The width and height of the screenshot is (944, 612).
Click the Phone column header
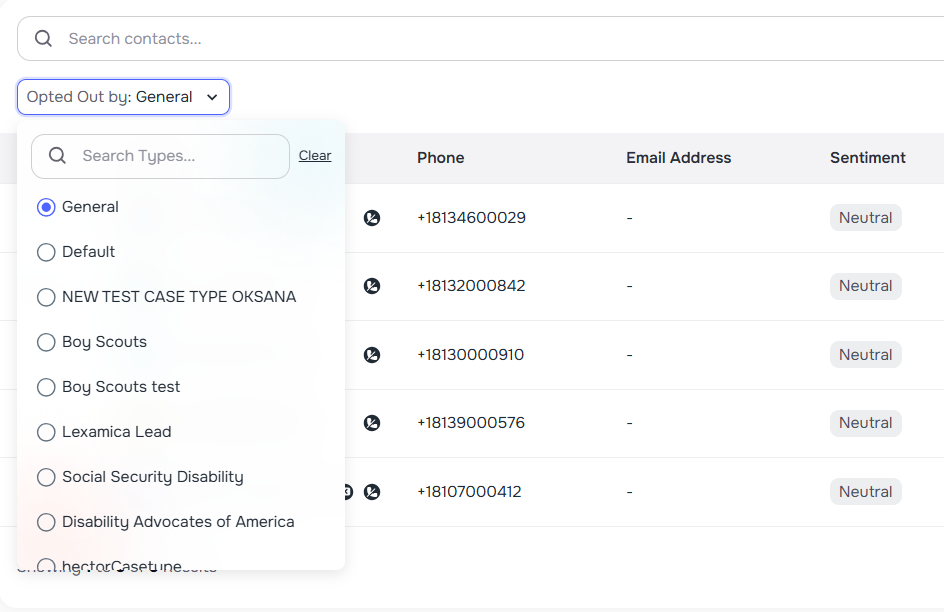tap(440, 158)
